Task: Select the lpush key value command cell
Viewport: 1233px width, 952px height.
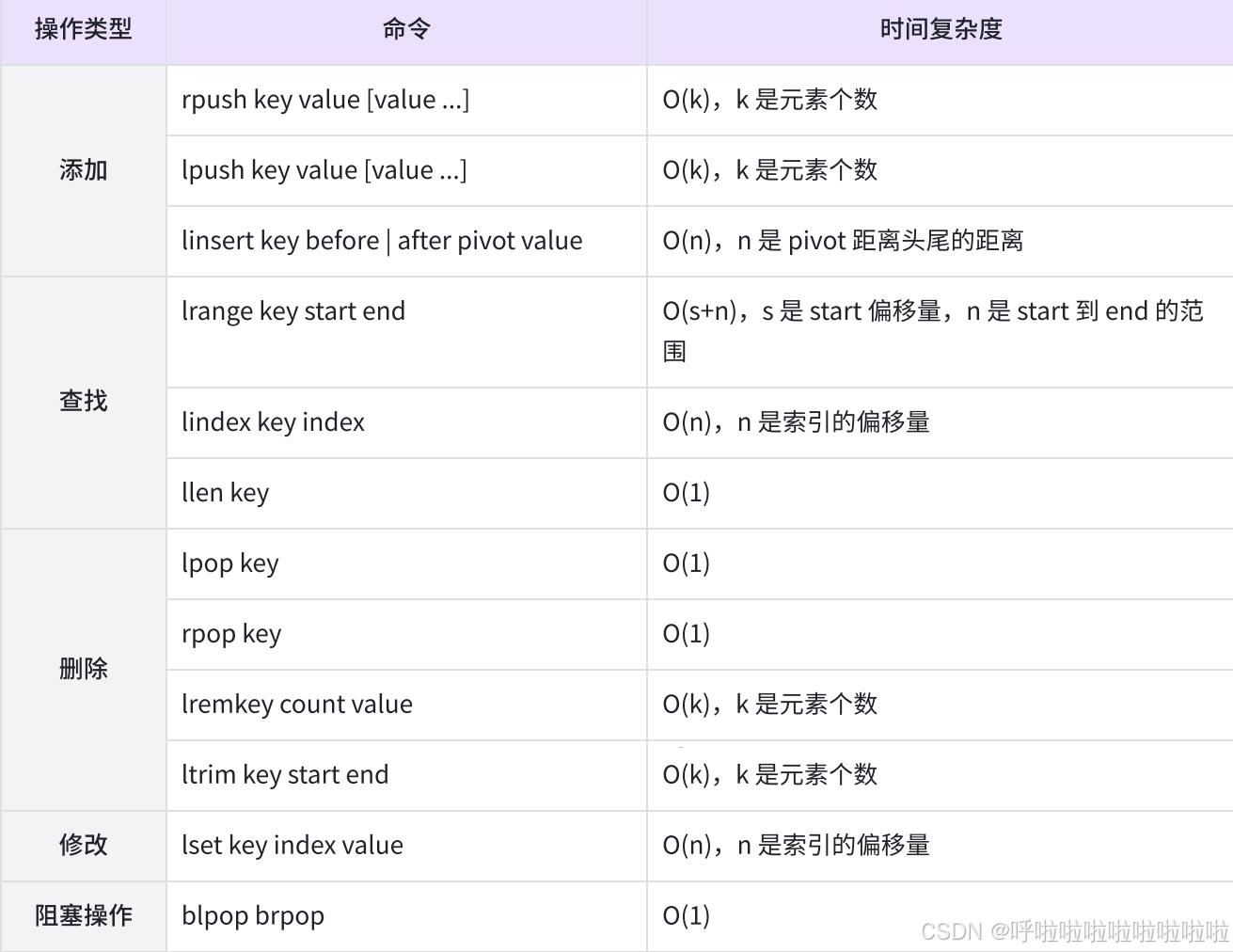Action: pyautogui.click(x=406, y=171)
